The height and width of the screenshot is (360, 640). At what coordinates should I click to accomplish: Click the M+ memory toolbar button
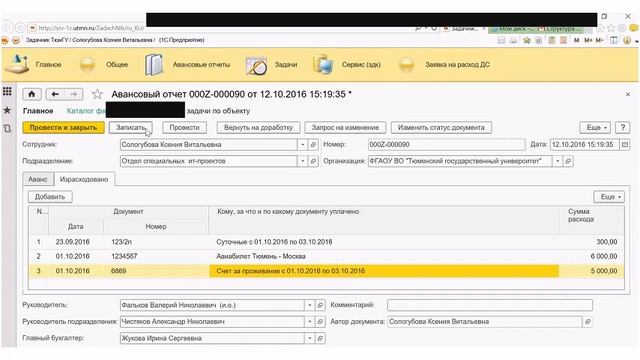[x=588, y=40]
